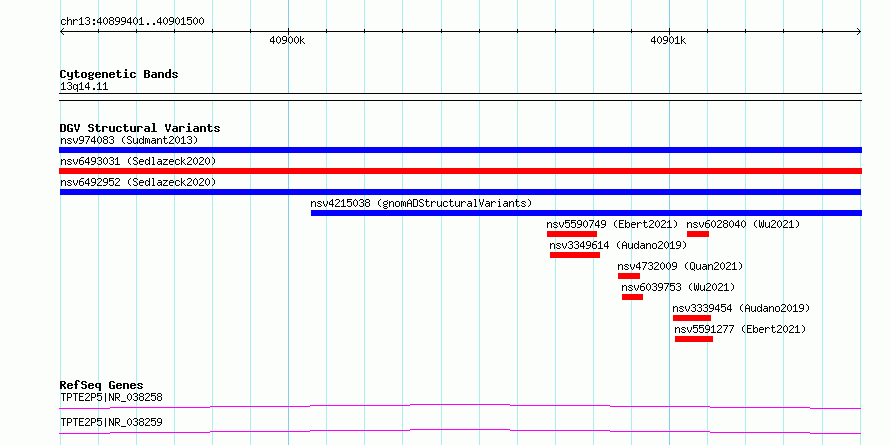The width and height of the screenshot is (890, 445).
Task: Click the TPTE2P5|NR_038258 gene label
Action: click(x=111, y=397)
